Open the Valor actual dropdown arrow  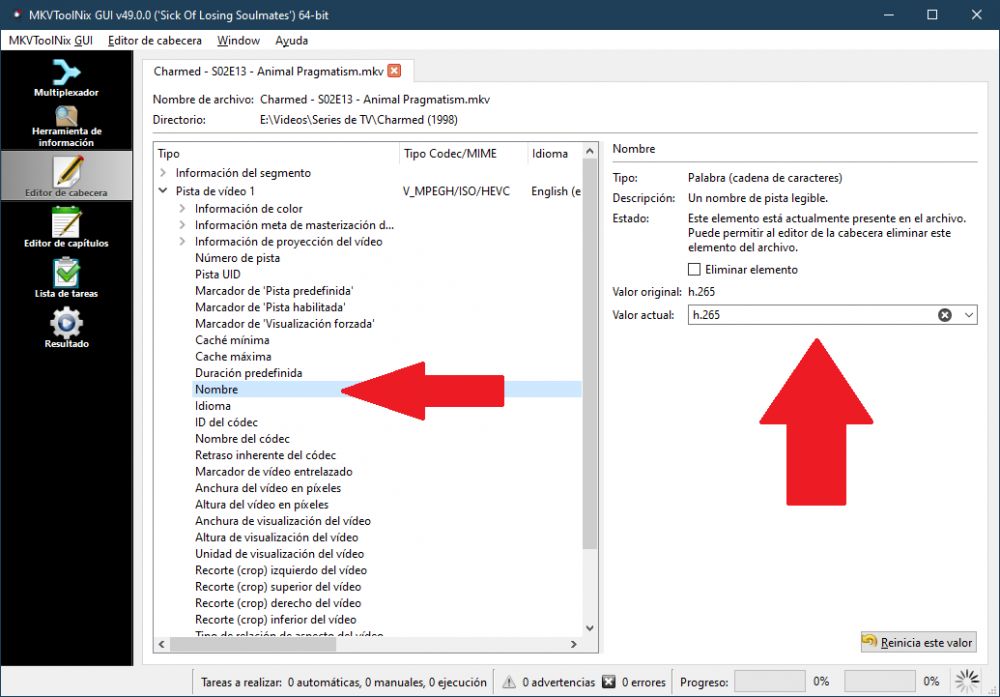pos(968,315)
